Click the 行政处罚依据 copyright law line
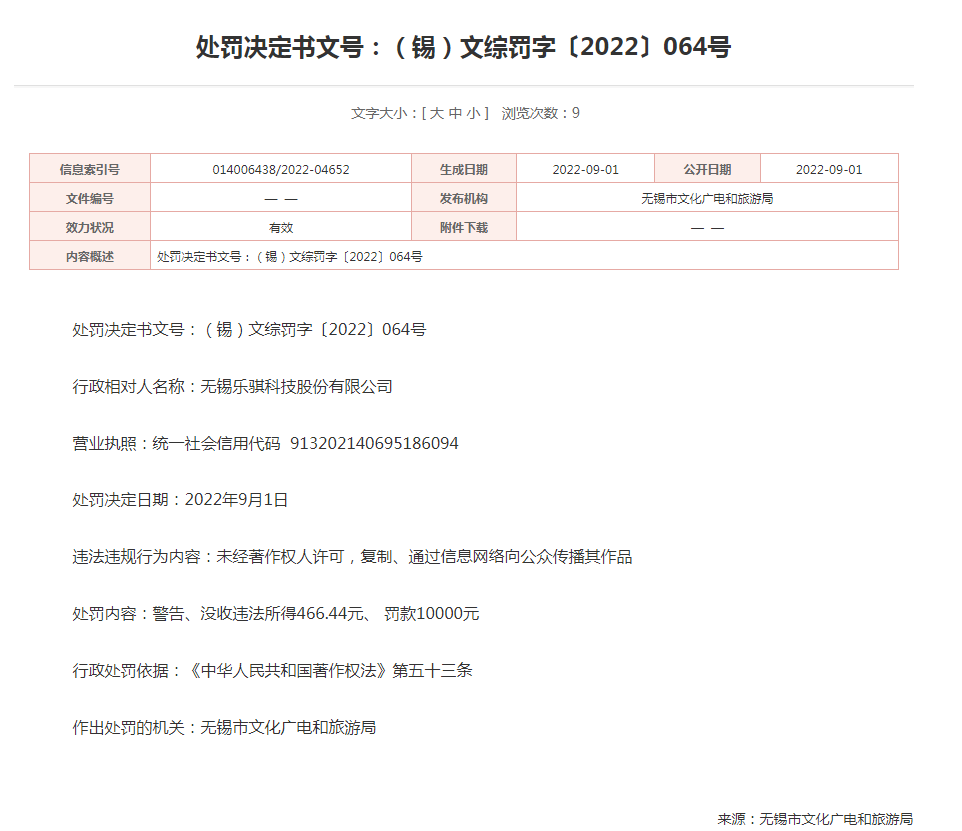This screenshot has width=962, height=831. tap(272, 671)
